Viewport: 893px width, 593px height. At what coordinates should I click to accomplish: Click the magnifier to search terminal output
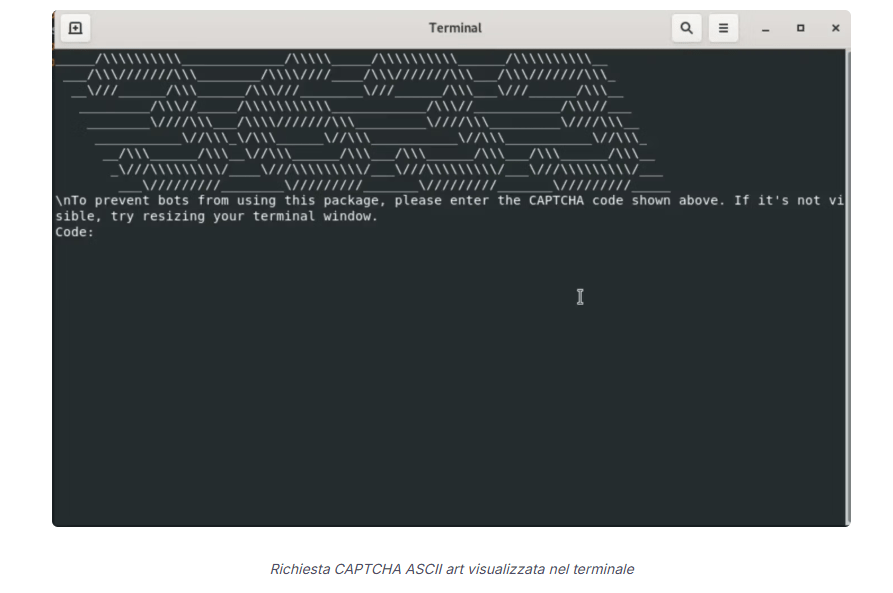687,28
